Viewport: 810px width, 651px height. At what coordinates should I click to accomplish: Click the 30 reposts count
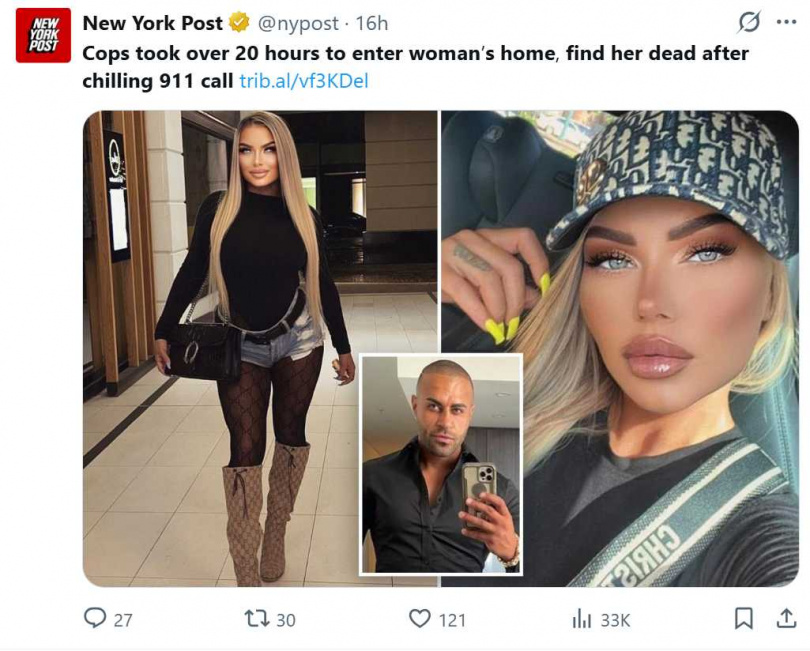tap(286, 619)
